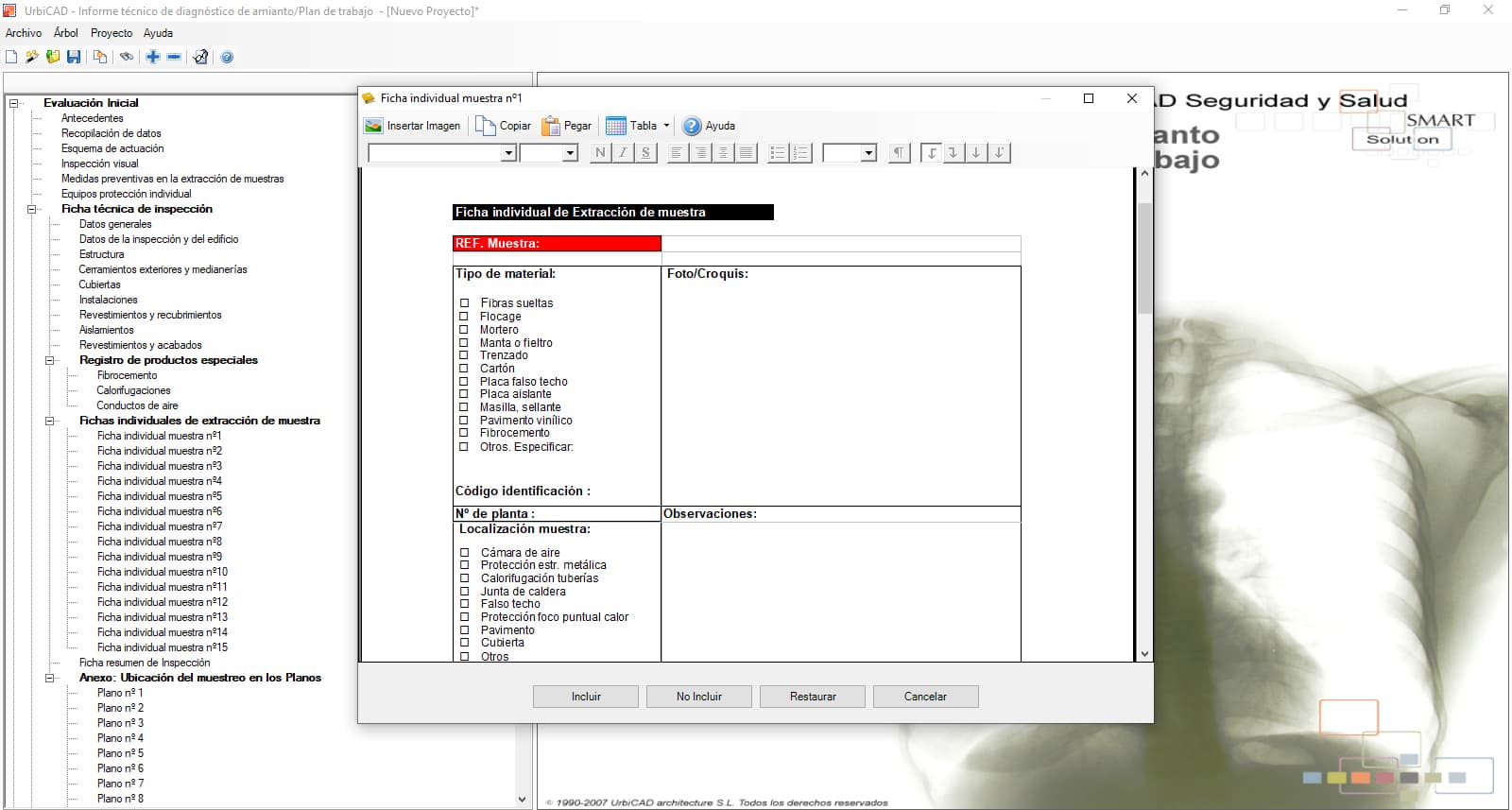1512x810 pixels.
Task: Select Plano nº 3 in the tree
Action: pyautogui.click(x=120, y=723)
